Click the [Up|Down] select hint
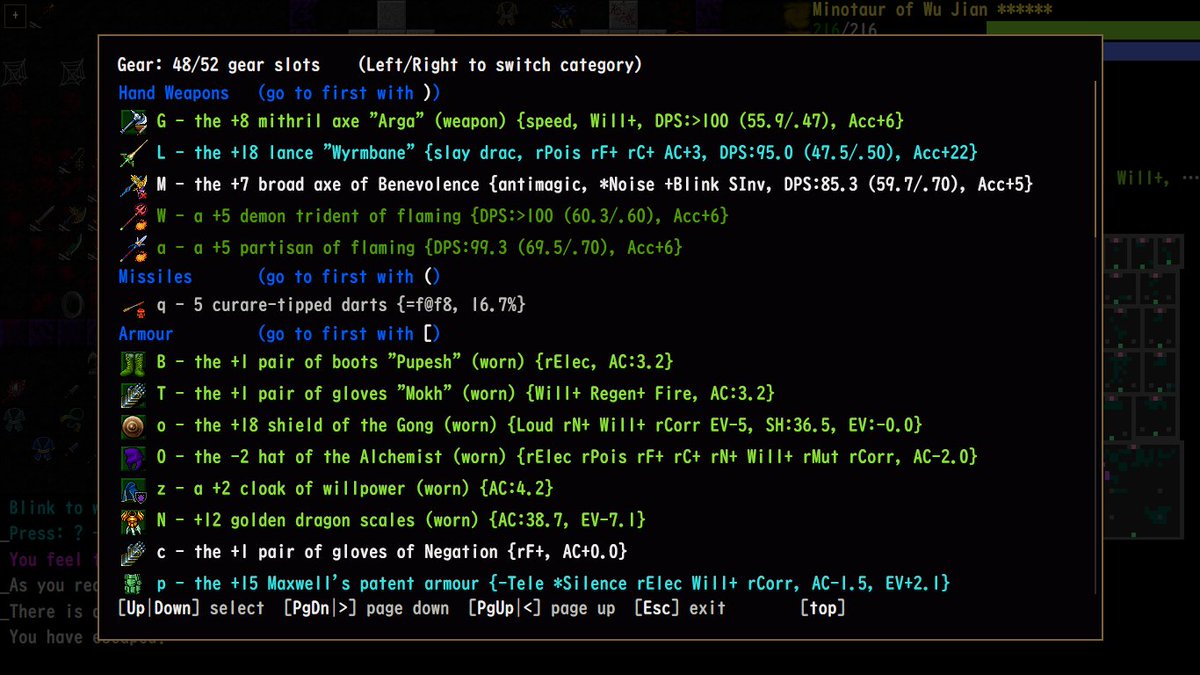Image resolution: width=1200 pixels, height=675 pixels. 191,608
